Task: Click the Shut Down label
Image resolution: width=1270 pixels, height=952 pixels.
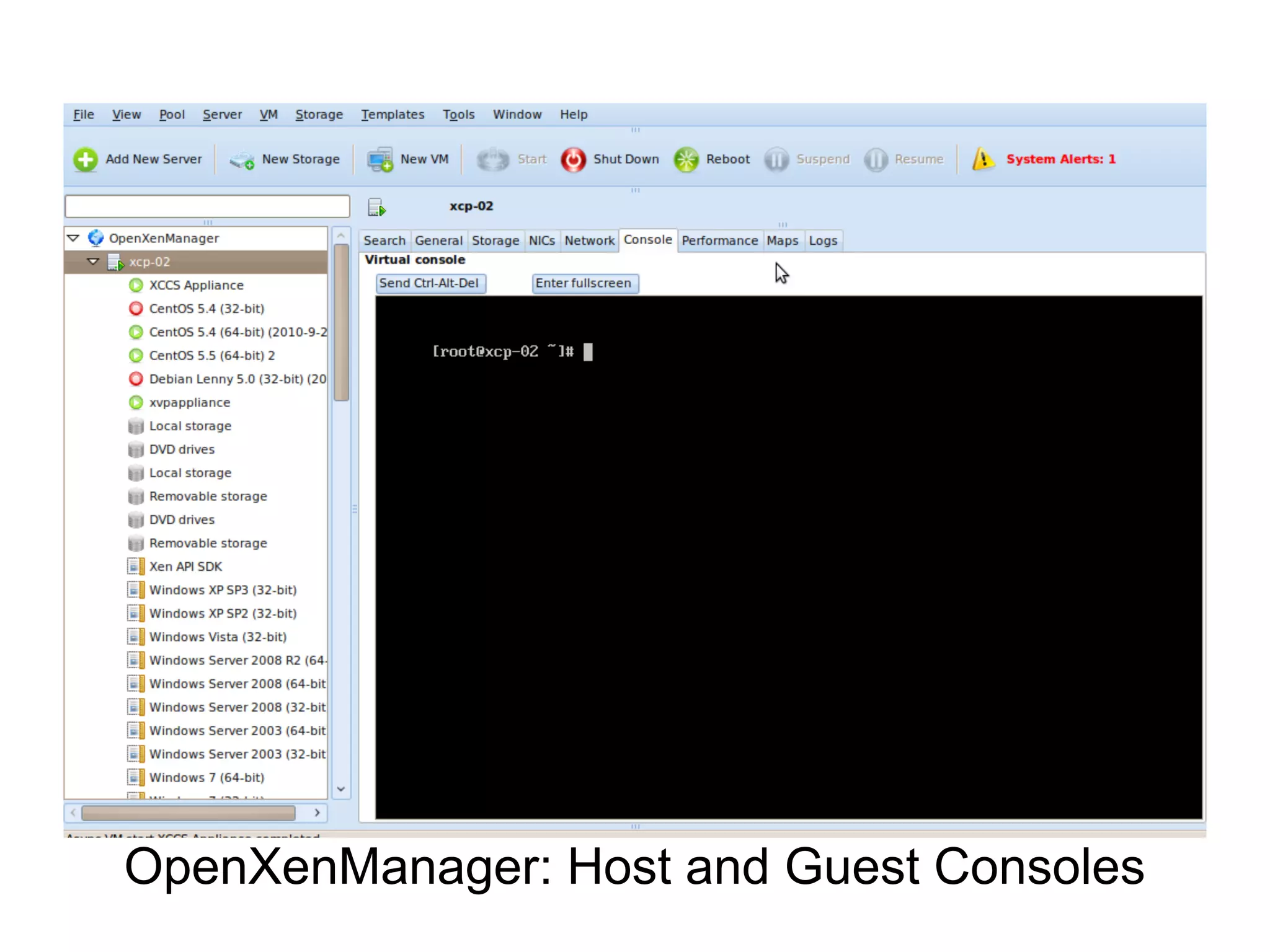Action: pos(626,159)
